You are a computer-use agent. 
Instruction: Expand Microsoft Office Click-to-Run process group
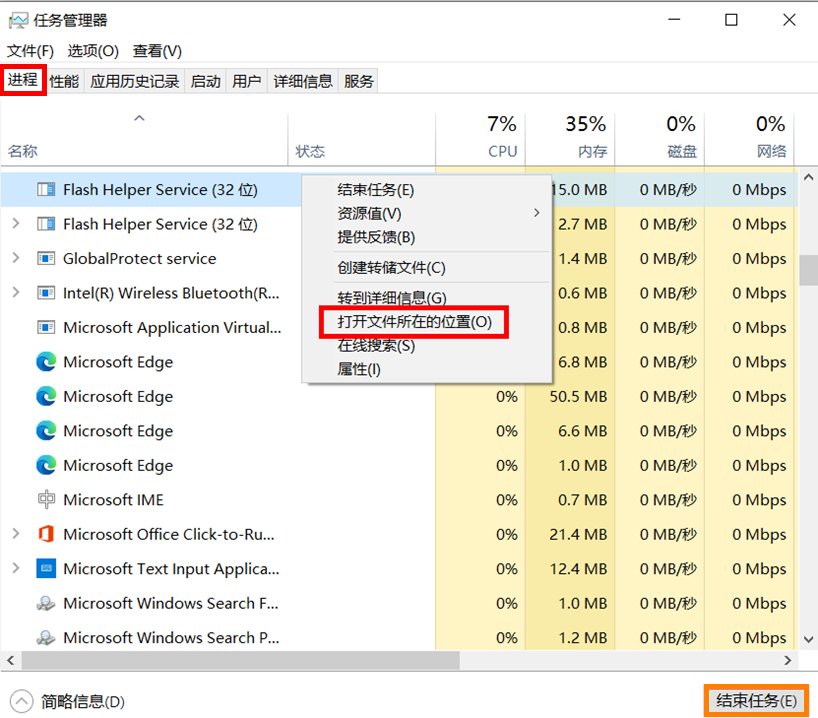coord(16,534)
